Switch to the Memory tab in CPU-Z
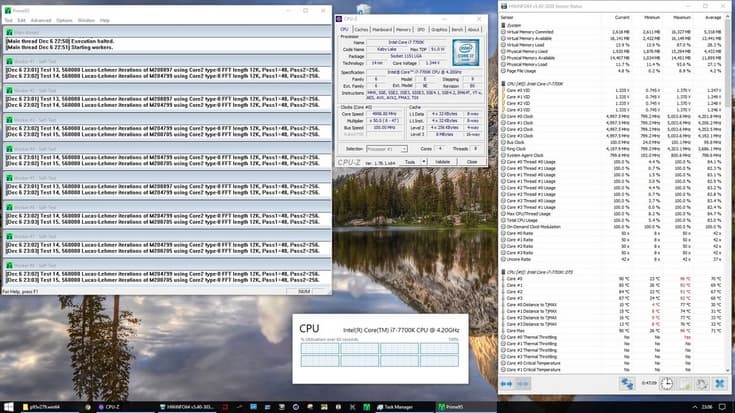 403,30
